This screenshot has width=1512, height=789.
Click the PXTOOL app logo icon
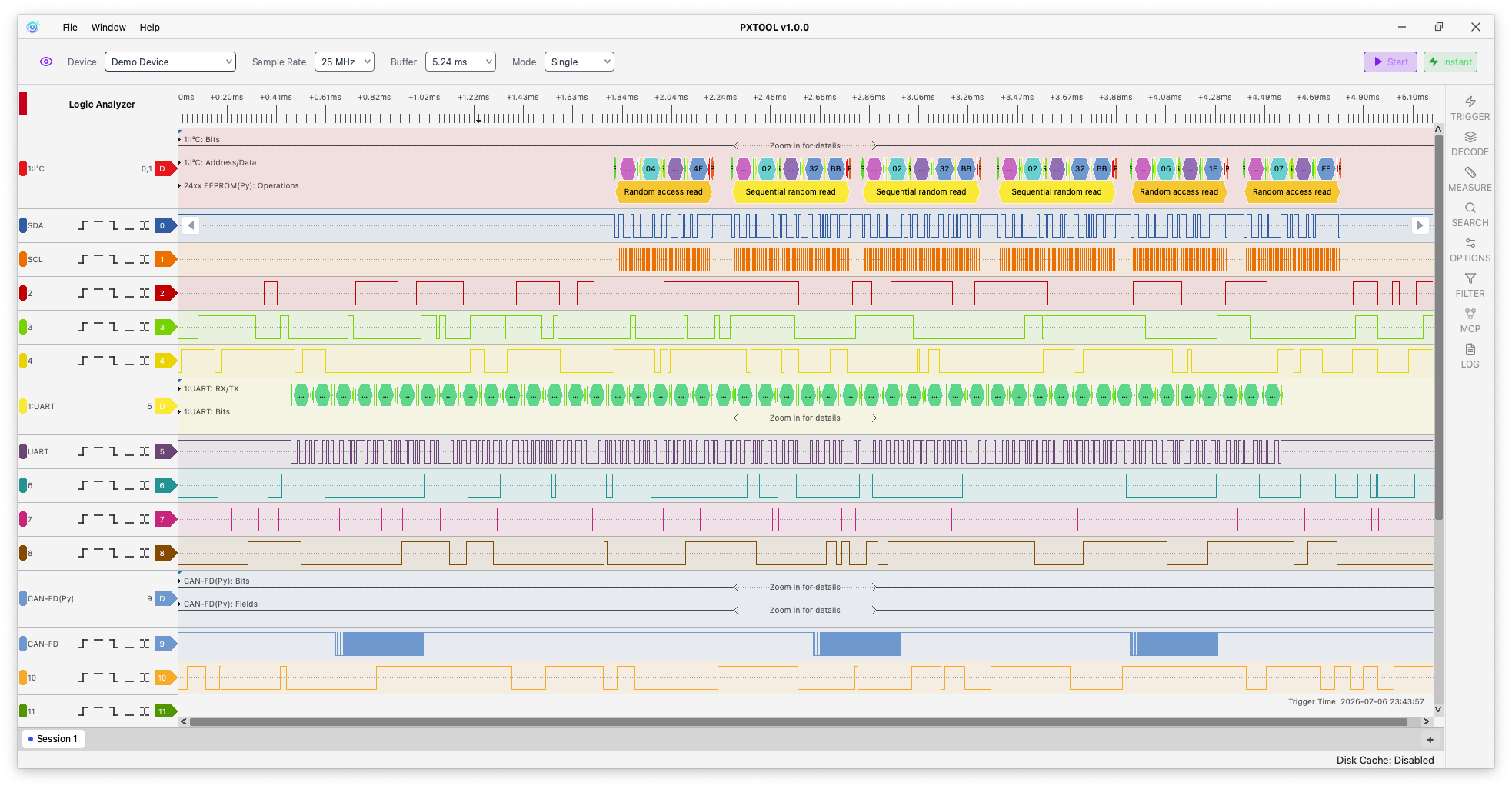pos(32,27)
